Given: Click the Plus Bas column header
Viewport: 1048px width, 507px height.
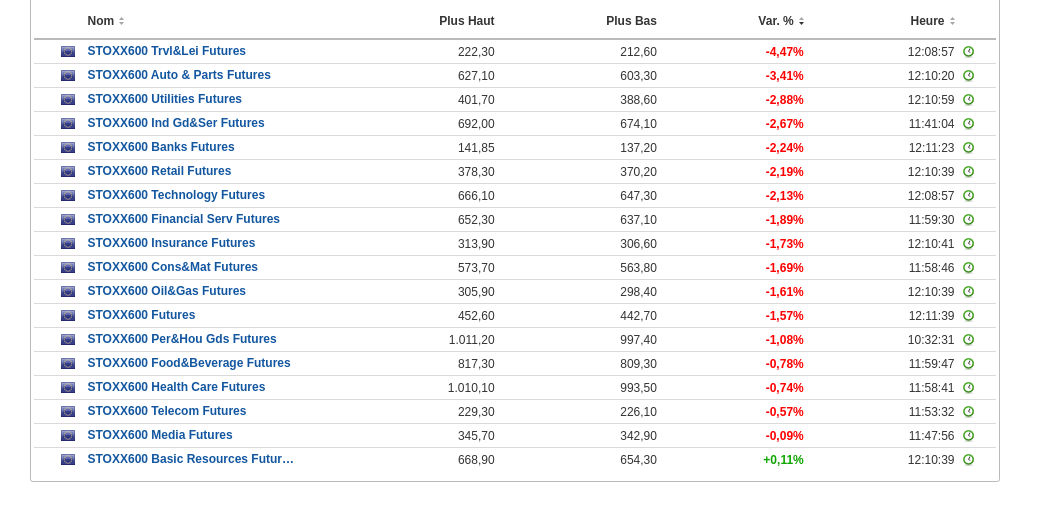Looking at the screenshot, I should (631, 21).
